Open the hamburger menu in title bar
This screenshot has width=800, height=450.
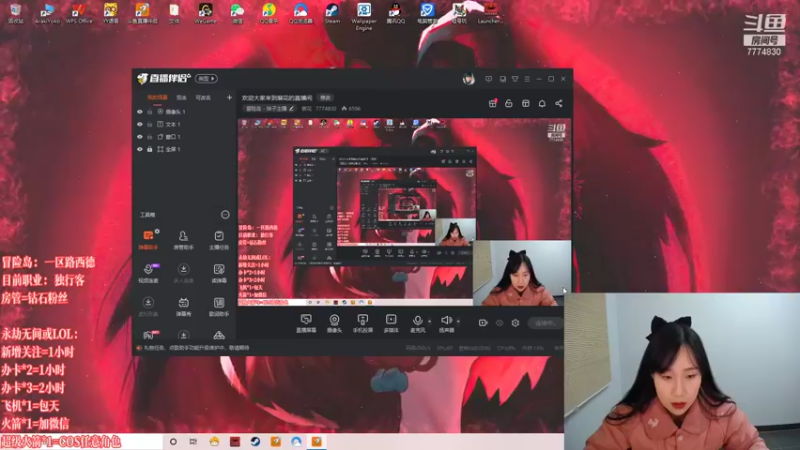527,79
